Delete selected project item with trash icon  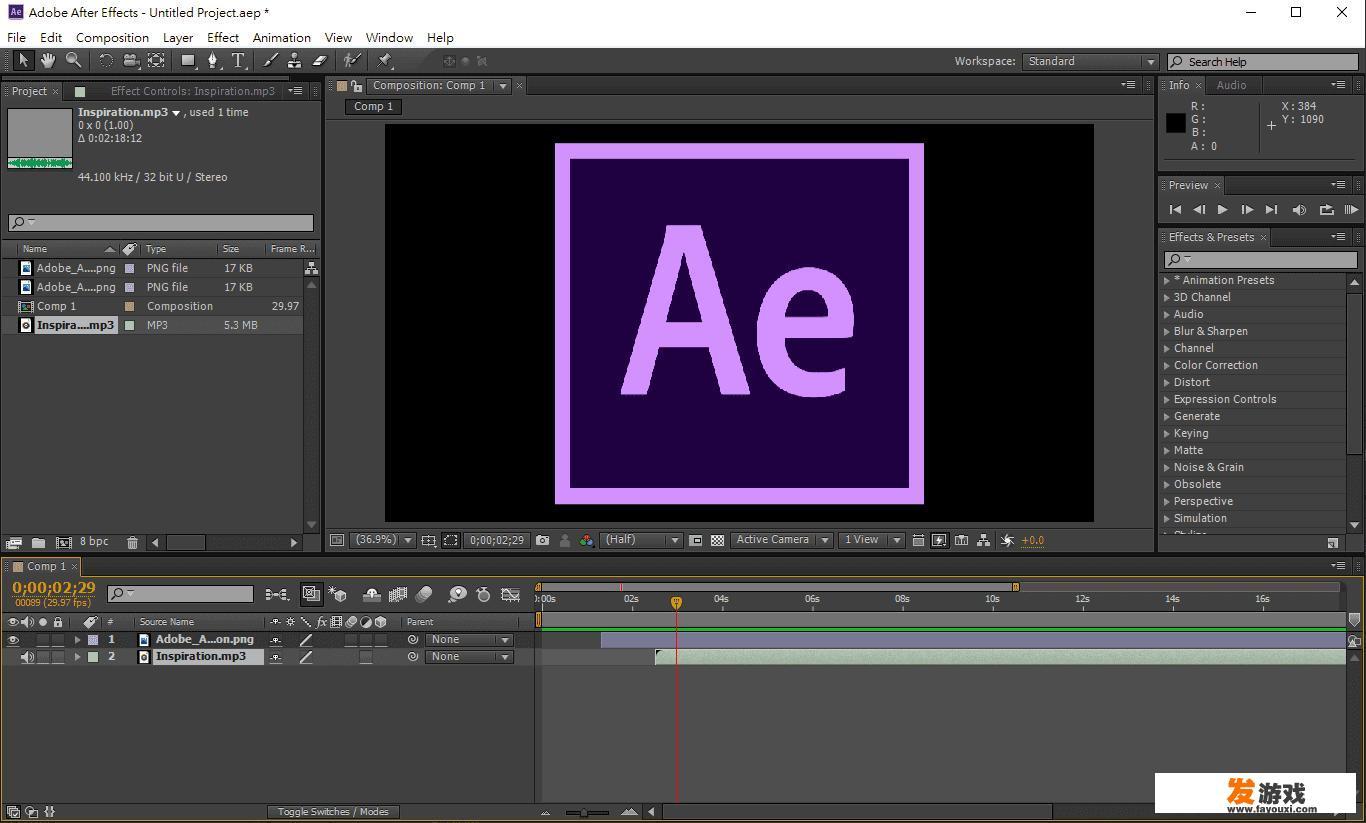132,542
